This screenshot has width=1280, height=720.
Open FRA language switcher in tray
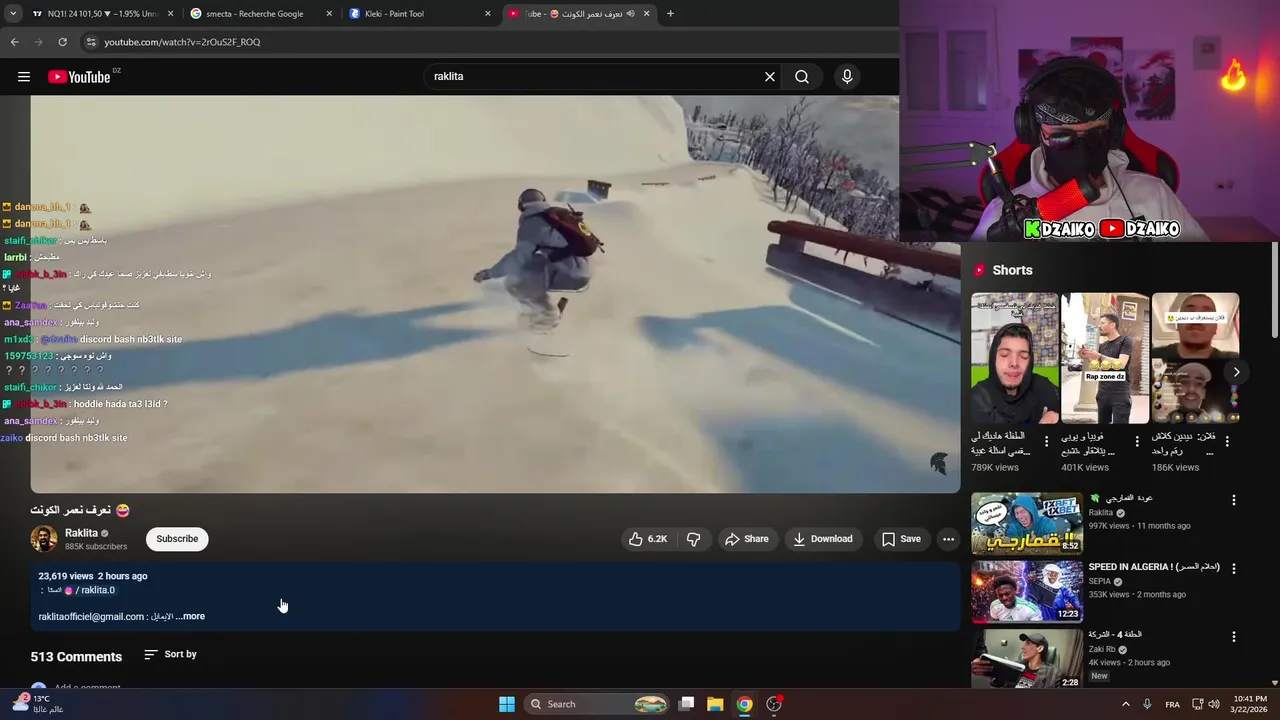[x=1172, y=704]
